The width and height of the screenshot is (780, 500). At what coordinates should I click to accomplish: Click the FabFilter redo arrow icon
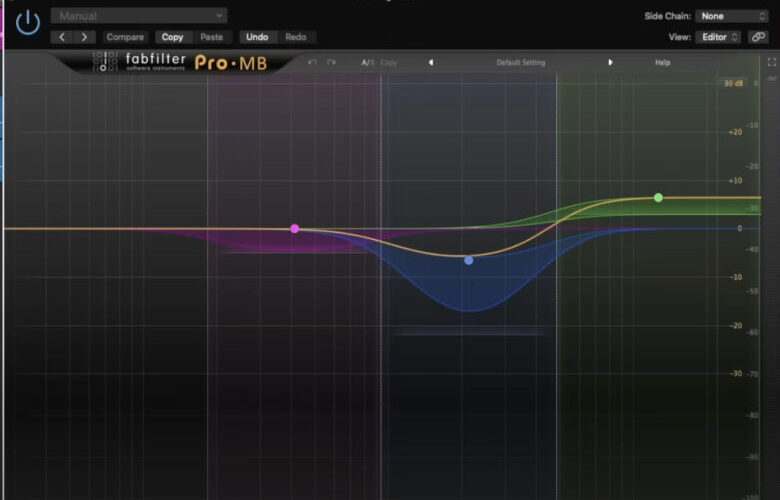(331, 62)
